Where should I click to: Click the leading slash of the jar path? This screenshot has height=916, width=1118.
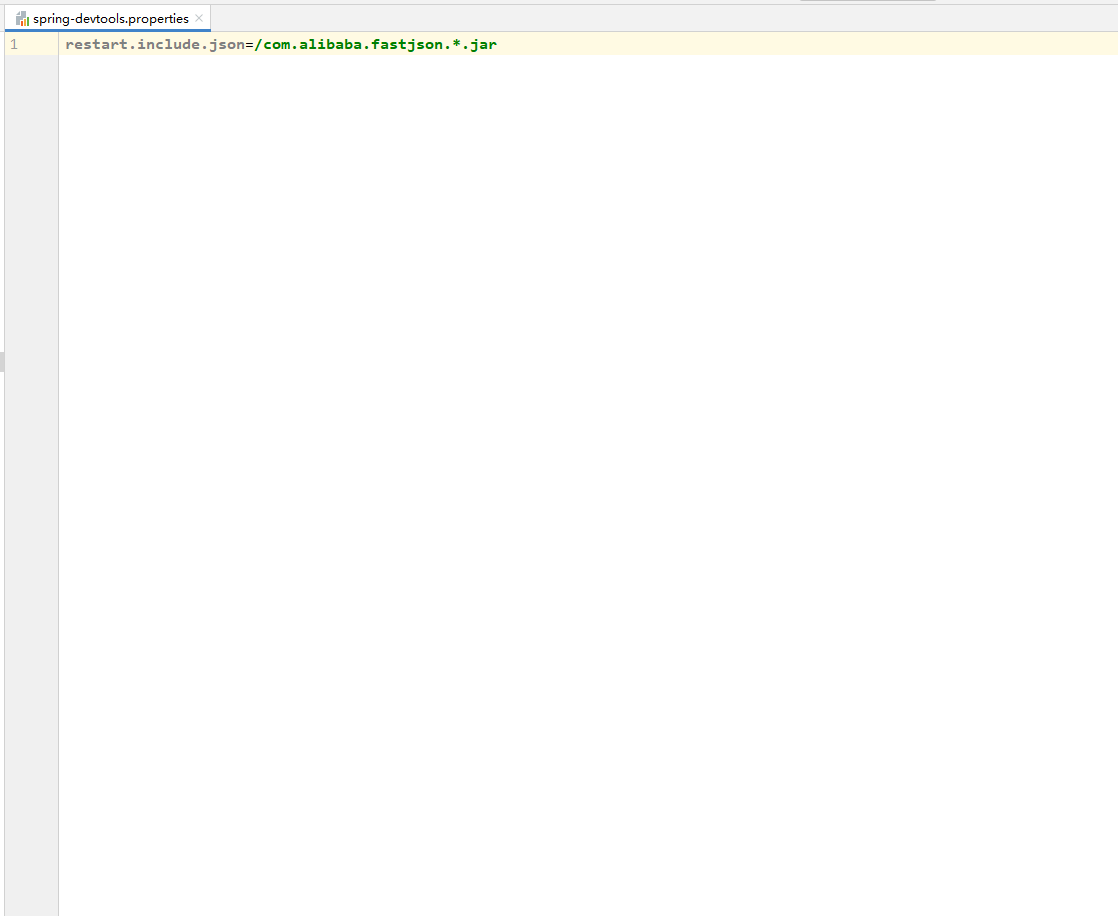coord(258,44)
